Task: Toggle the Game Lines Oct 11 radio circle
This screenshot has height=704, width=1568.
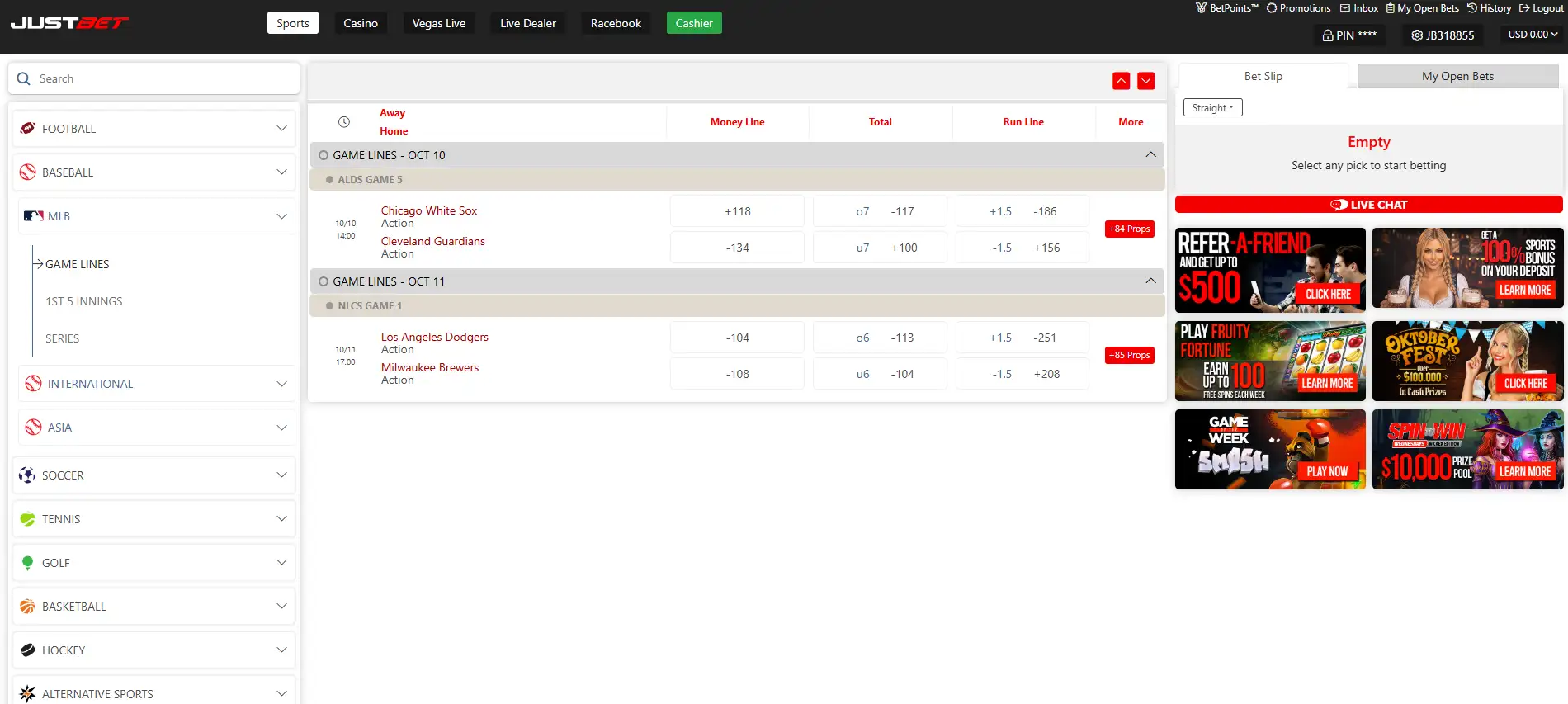Action: [x=324, y=281]
